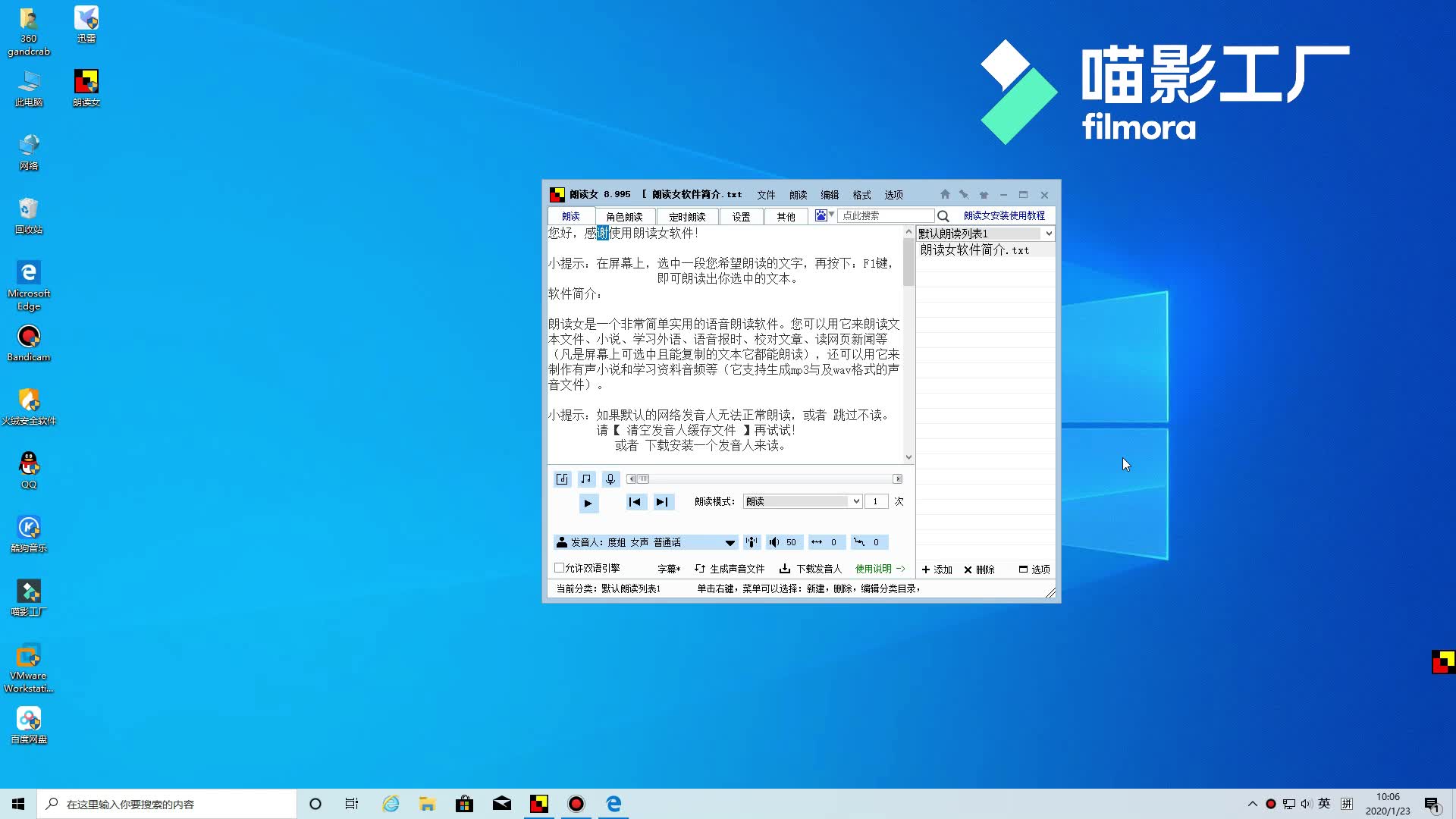
Task: Click the pin icon in the title bar
Action: pyautogui.click(x=964, y=194)
